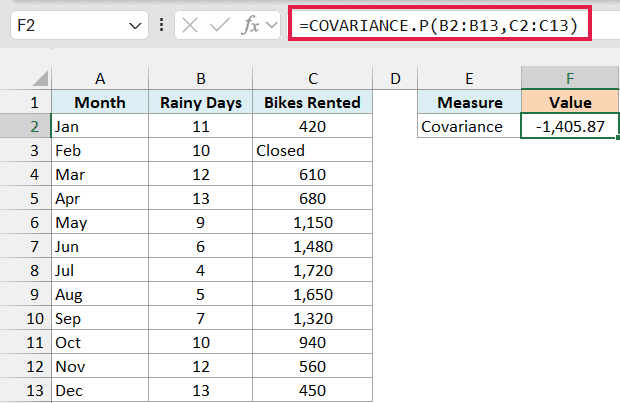
Task: Click the Month header cell
Action: pos(100,102)
